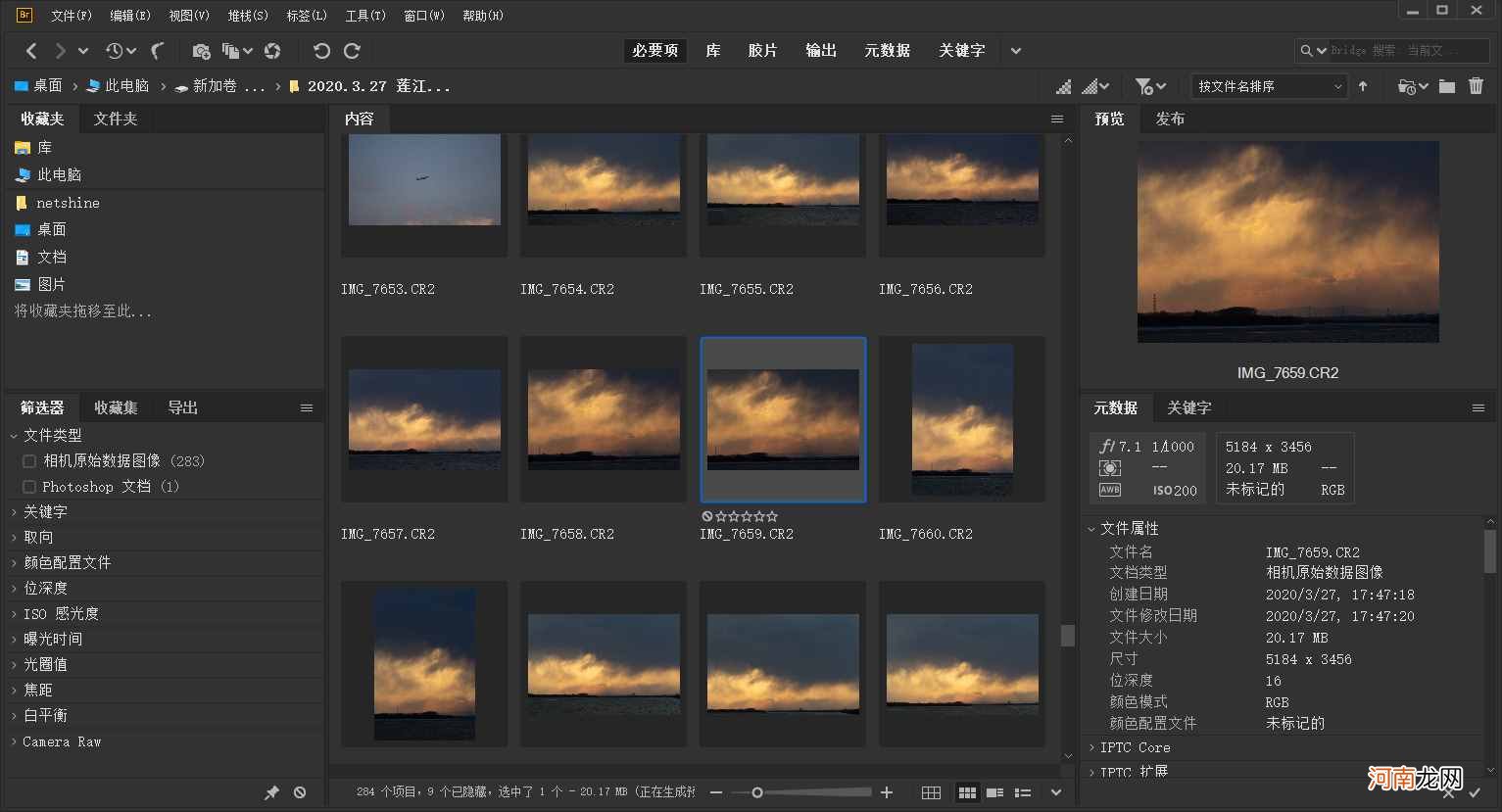Select thumbnail IMG_7660.CR2
This screenshot has width=1502, height=812.
point(962,419)
